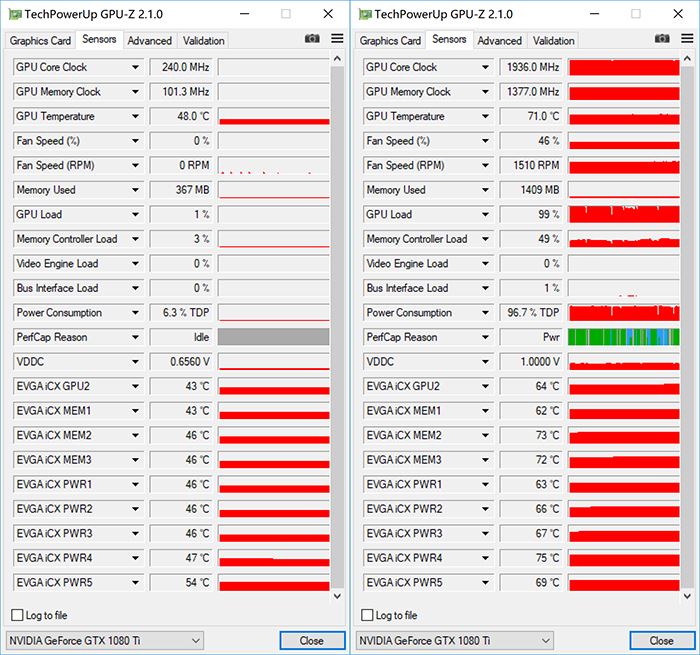Image resolution: width=700 pixels, height=655 pixels.
Task: Switch to Advanced tab in right window
Action: [499, 41]
